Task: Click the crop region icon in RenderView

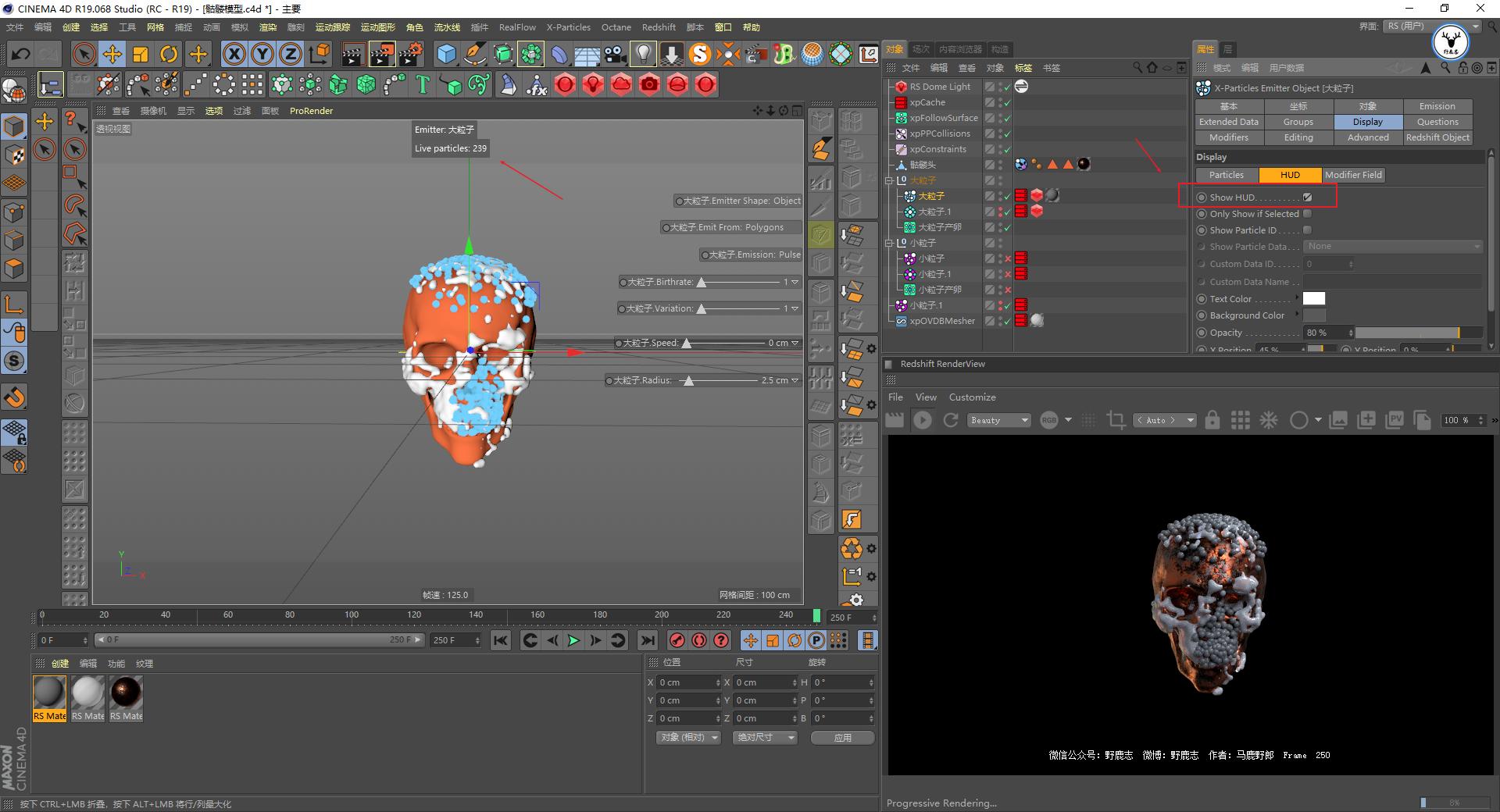Action: pos(1116,420)
